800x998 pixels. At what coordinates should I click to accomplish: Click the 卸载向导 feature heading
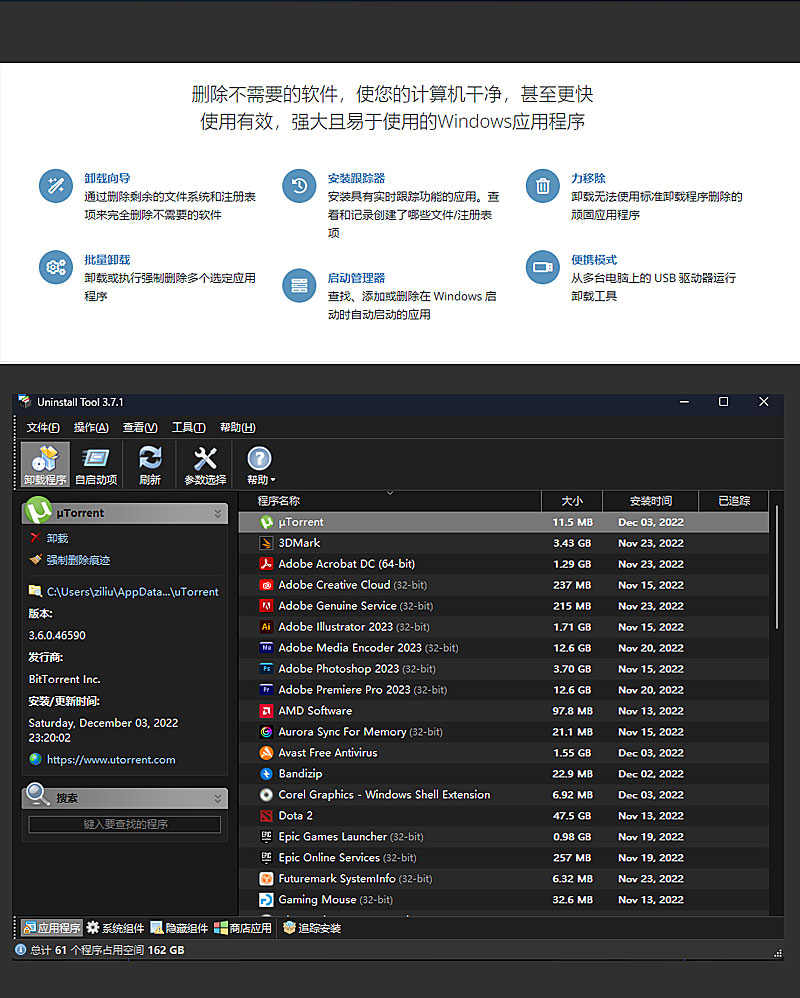(x=107, y=178)
